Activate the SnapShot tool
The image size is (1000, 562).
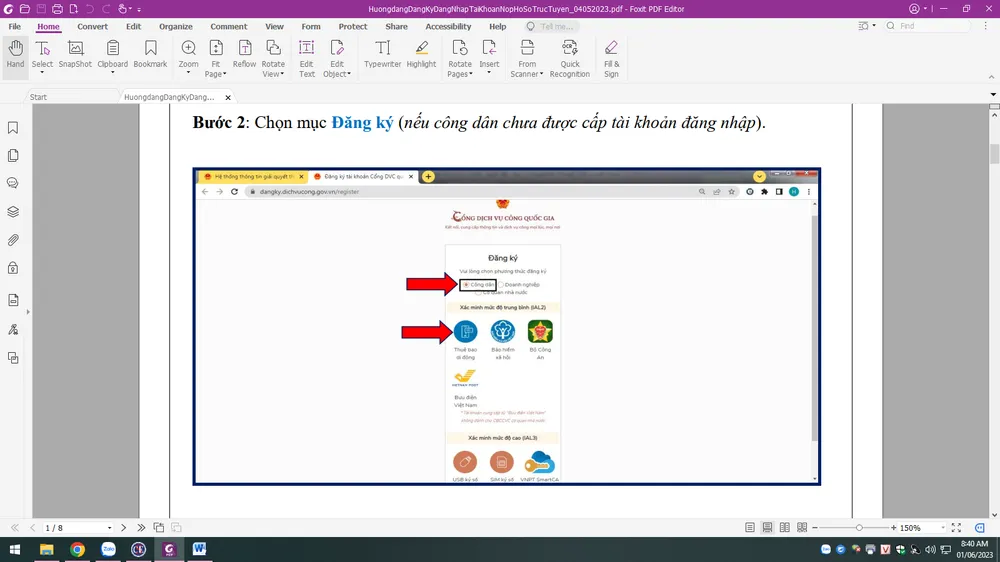click(x=75, y=55)
